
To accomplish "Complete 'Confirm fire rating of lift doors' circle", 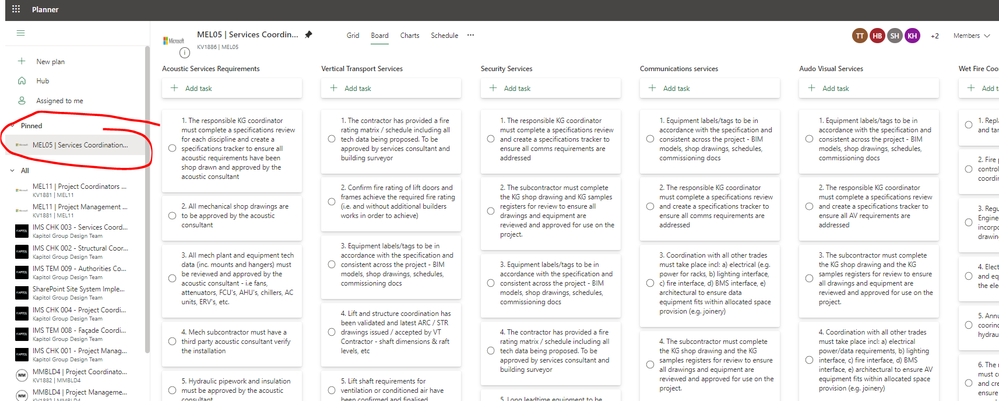I will click(331, 201).
